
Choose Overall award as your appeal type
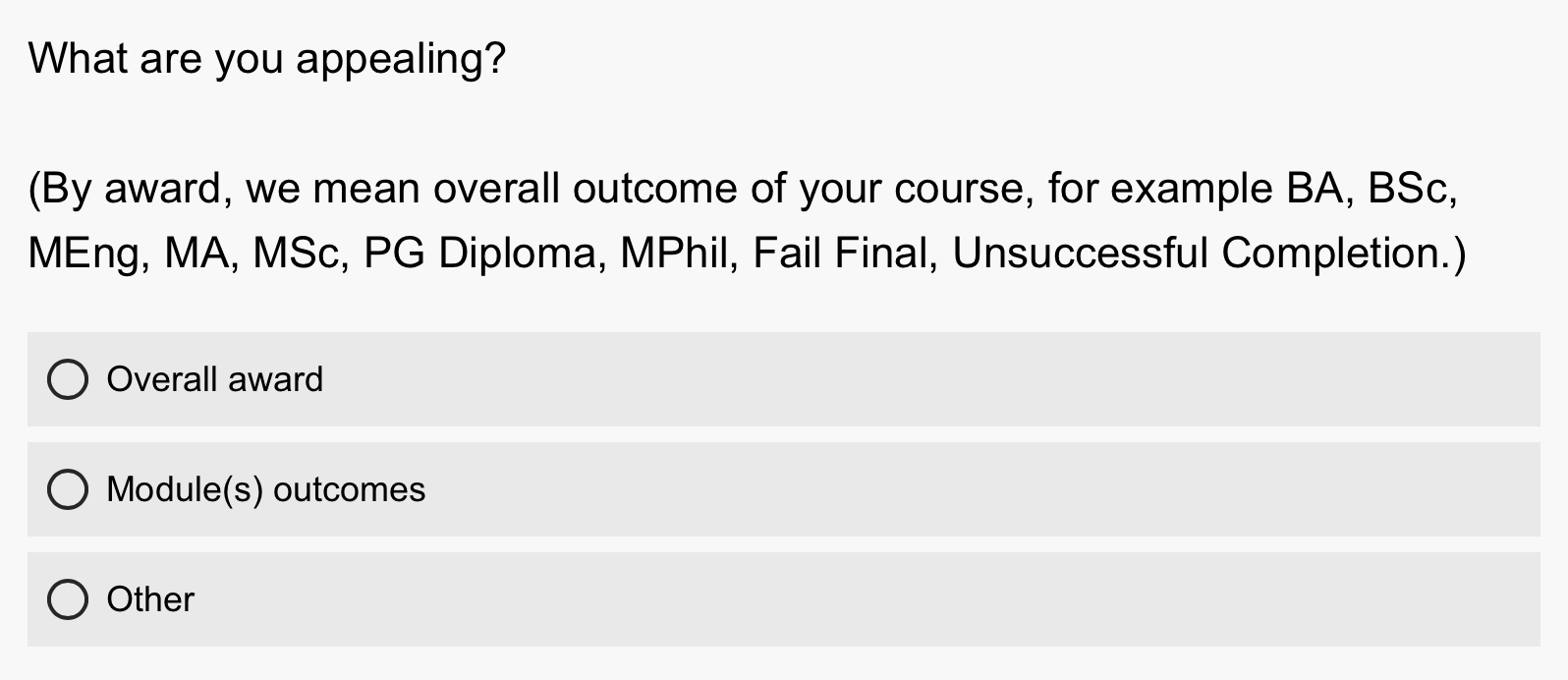[217, 379]
